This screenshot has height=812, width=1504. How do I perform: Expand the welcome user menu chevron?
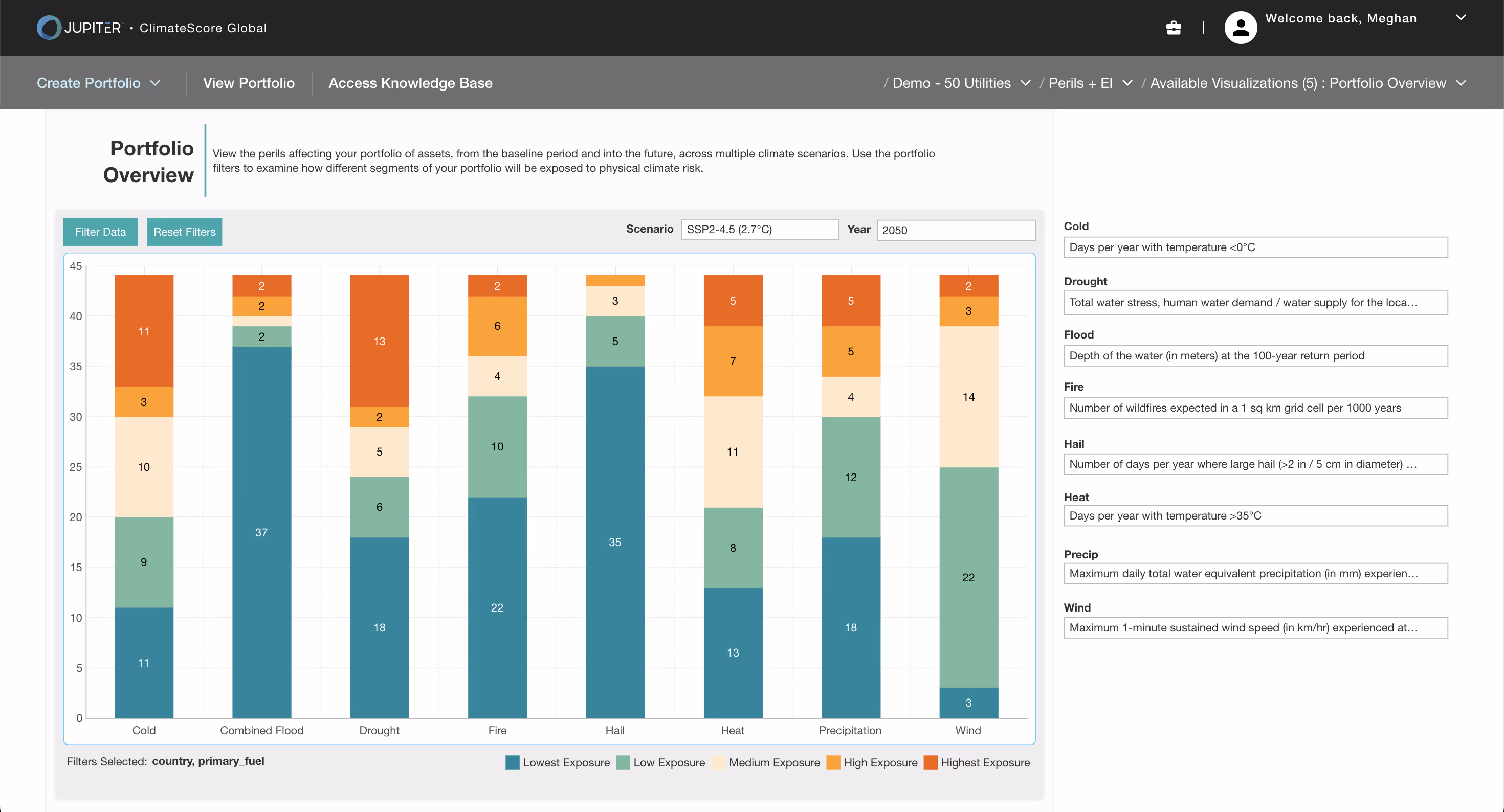point(1460,18)
